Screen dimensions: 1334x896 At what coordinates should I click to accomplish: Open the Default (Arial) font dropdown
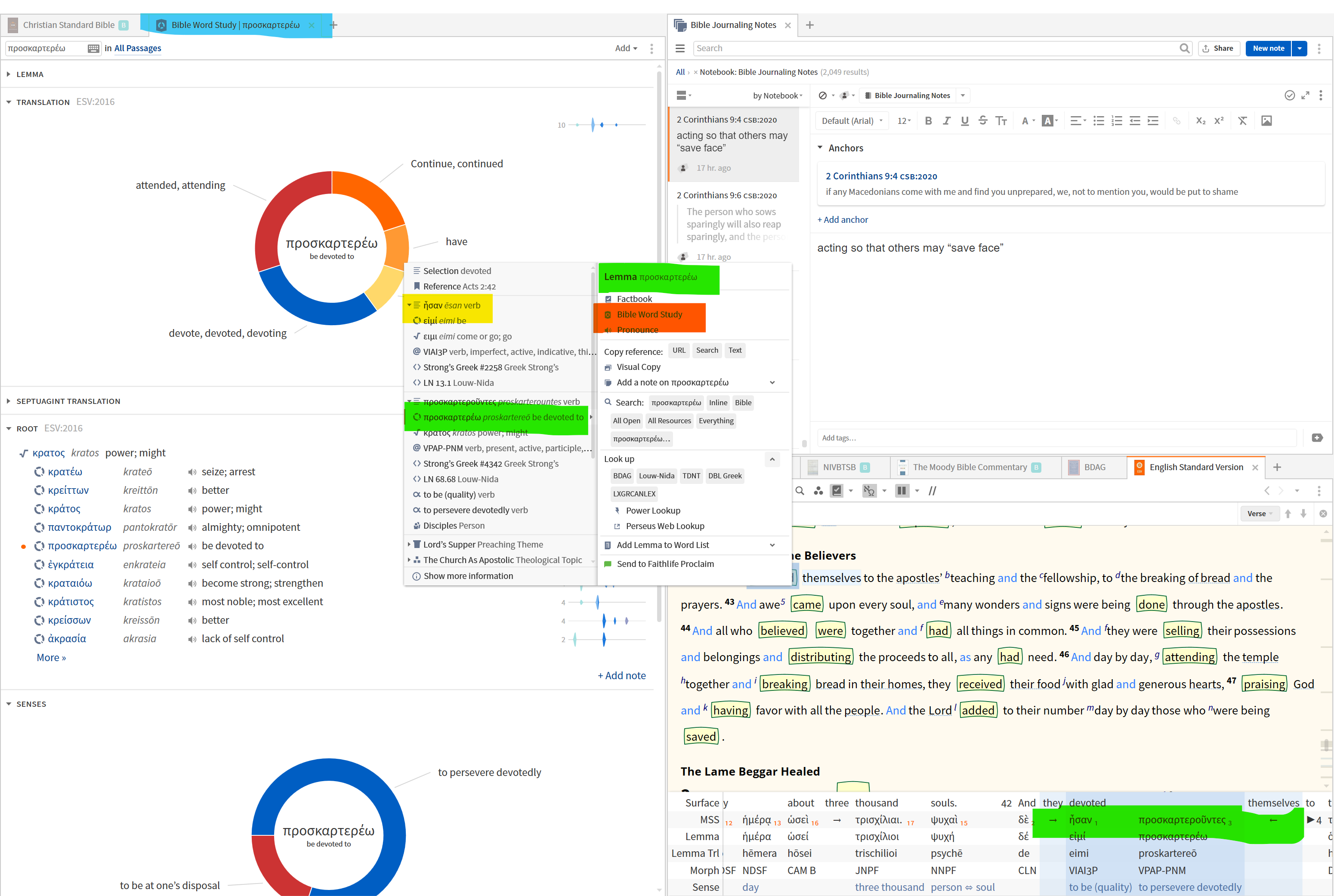[852, 120]
